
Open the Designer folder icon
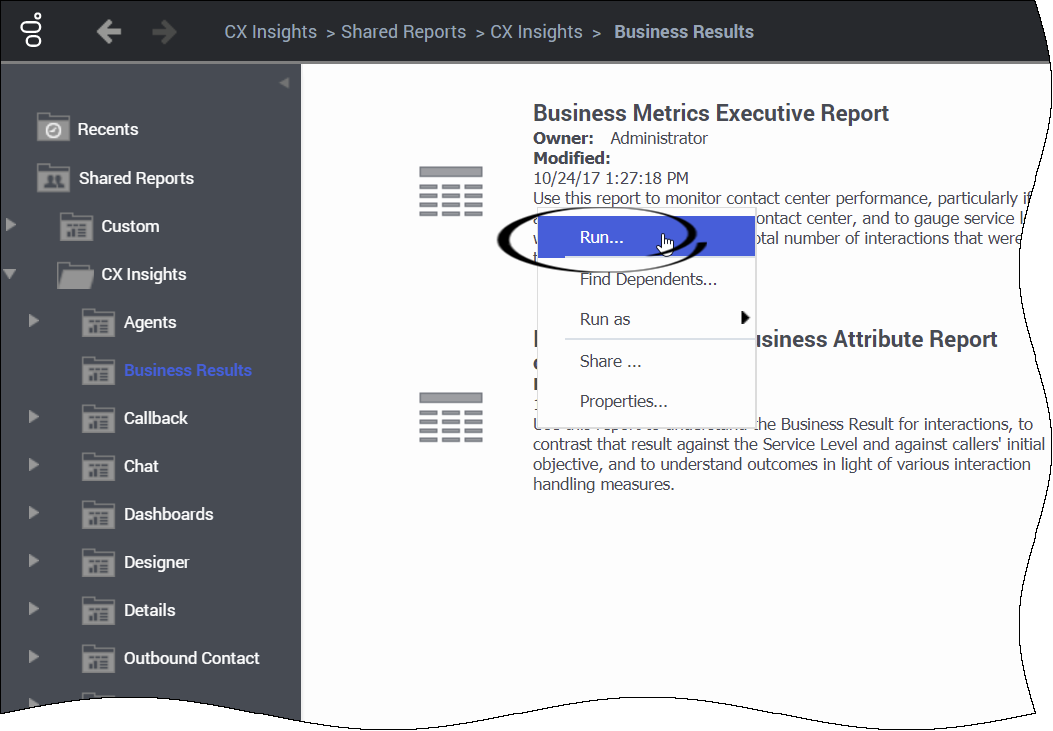[x=98, y=562]
